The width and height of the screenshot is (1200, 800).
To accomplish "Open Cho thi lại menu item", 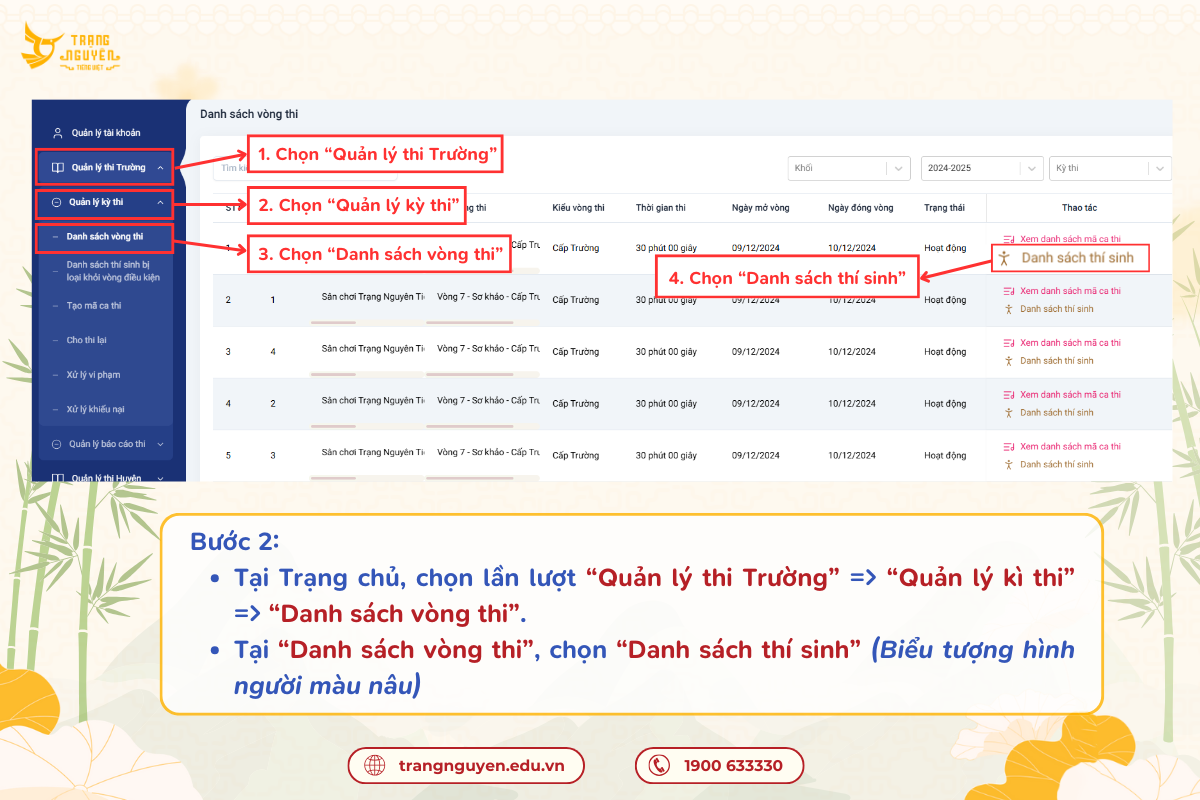I will click(86, 340).
